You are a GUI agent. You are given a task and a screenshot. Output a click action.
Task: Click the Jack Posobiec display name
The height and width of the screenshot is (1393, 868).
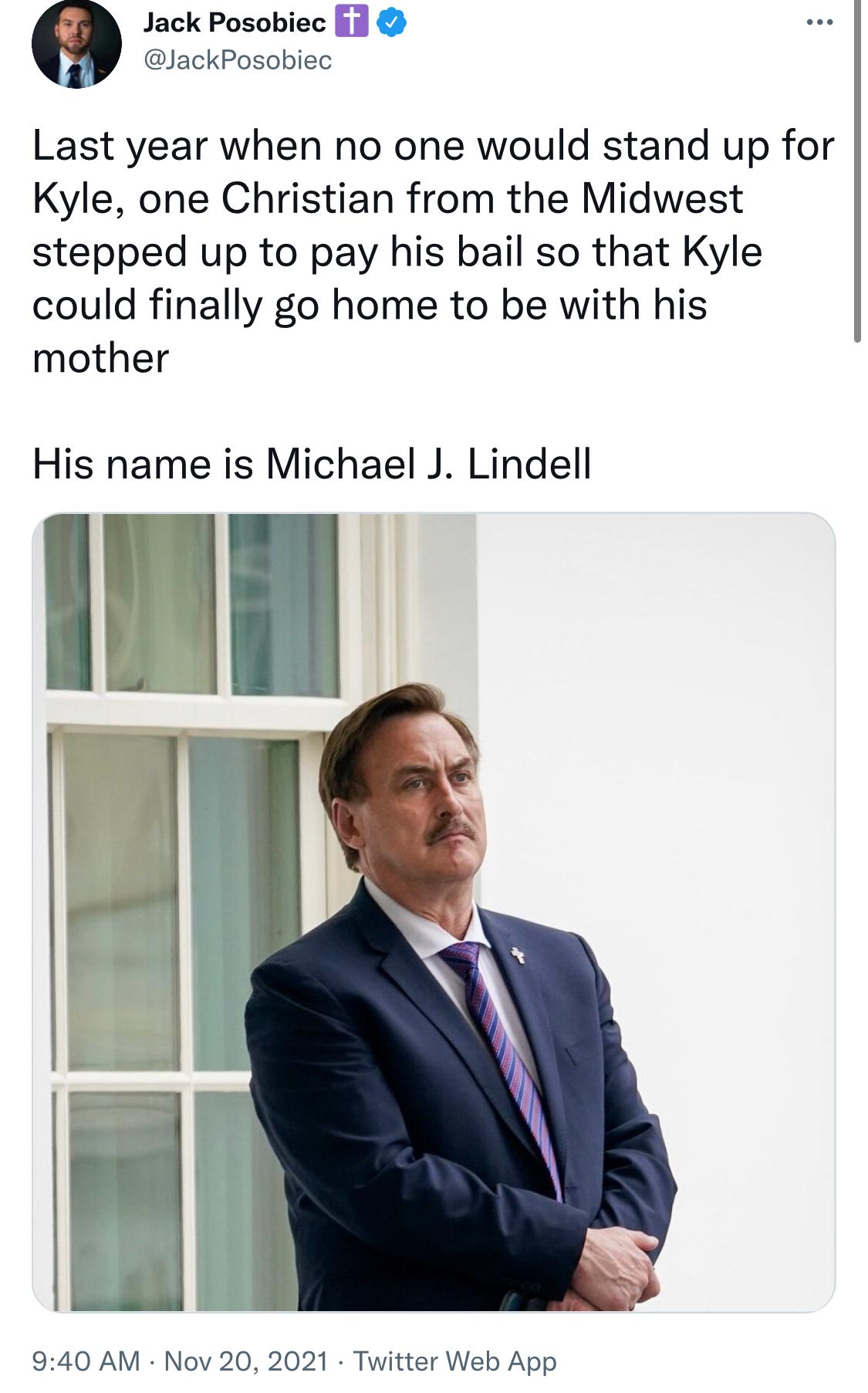click(235, 23)
